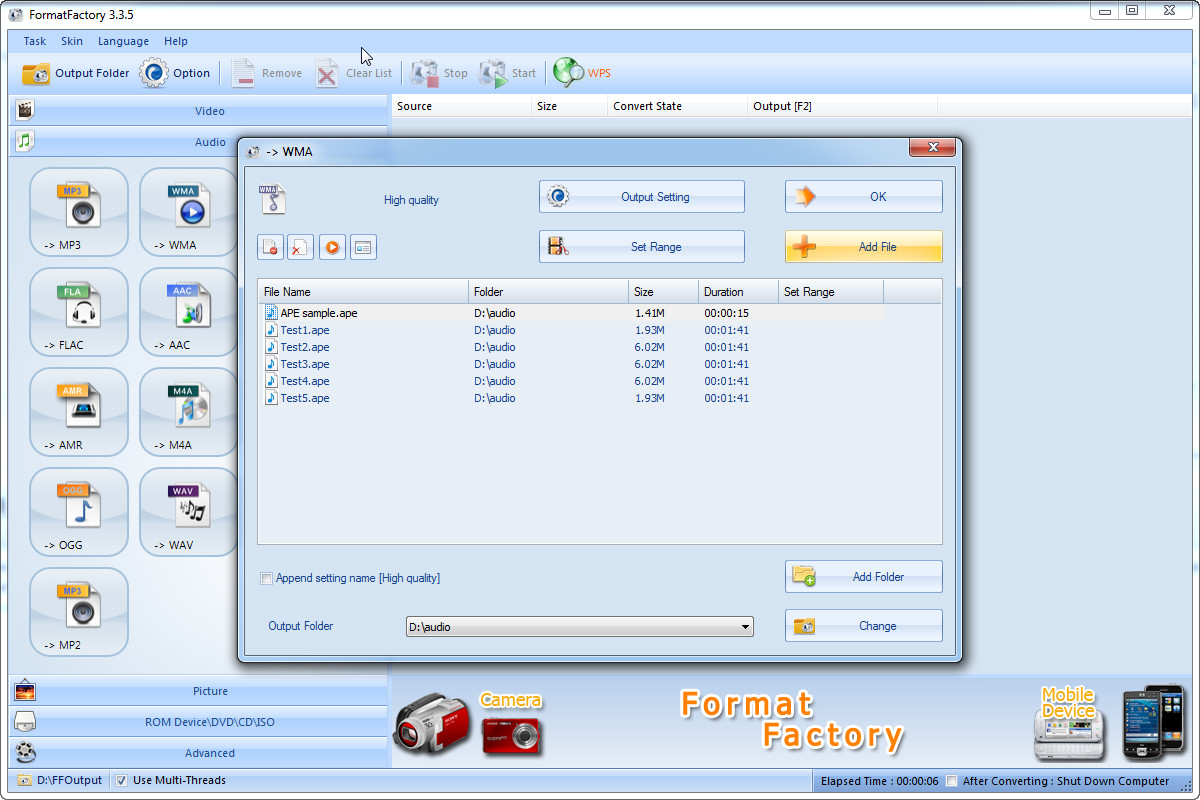Click the WPS toolbar icon
Image resolution: width=1200 pixels, height=800 pixels.
pos(582,73)
